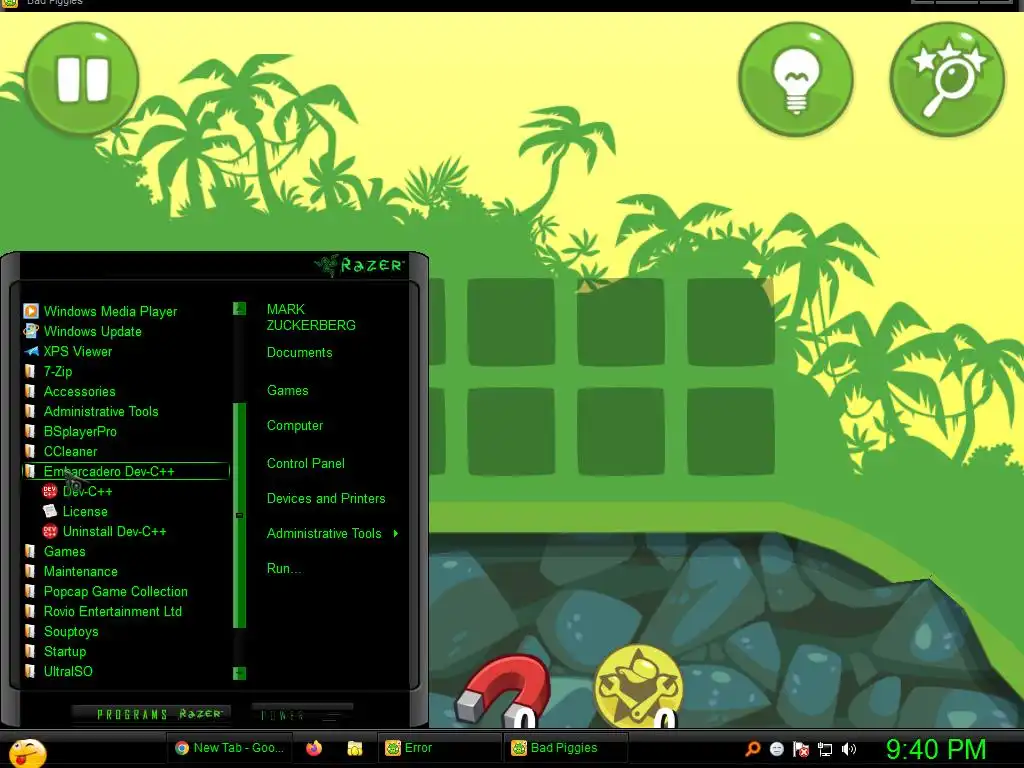1024x768 pixels.
Task: Choose Uninstall Dev-C++
Action: tap(114, 531)
